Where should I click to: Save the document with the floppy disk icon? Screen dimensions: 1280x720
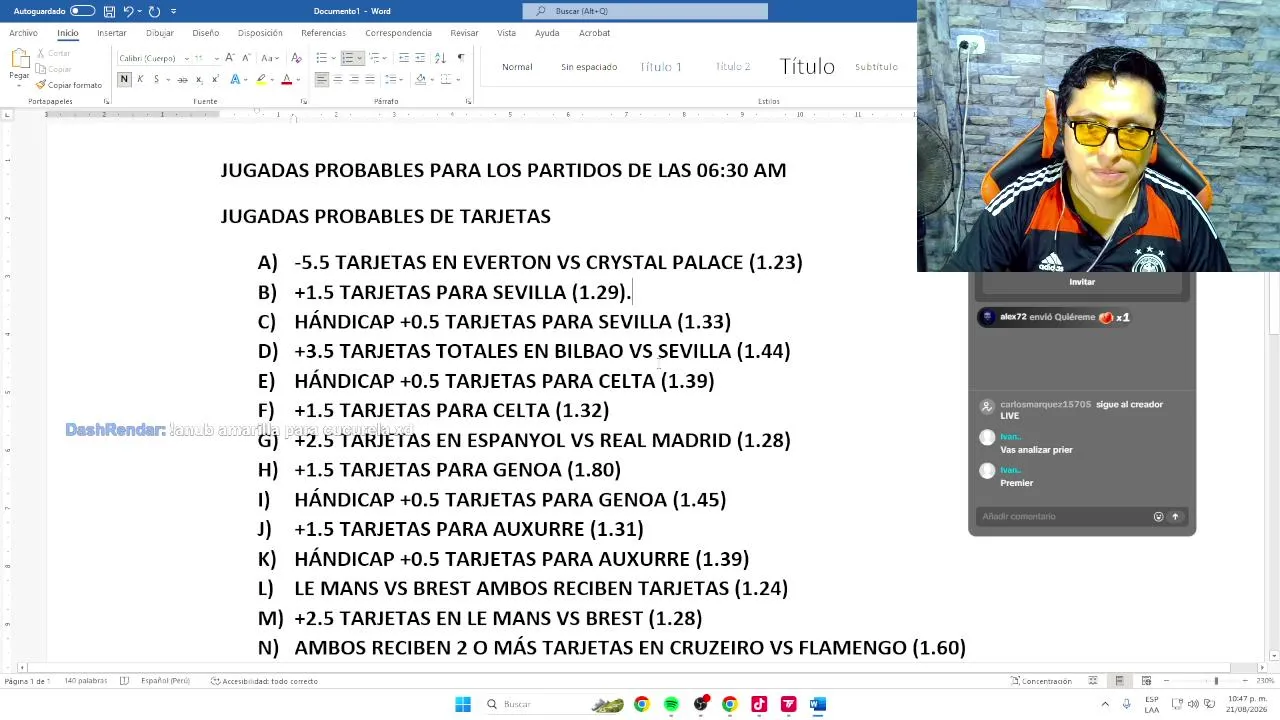109,11
